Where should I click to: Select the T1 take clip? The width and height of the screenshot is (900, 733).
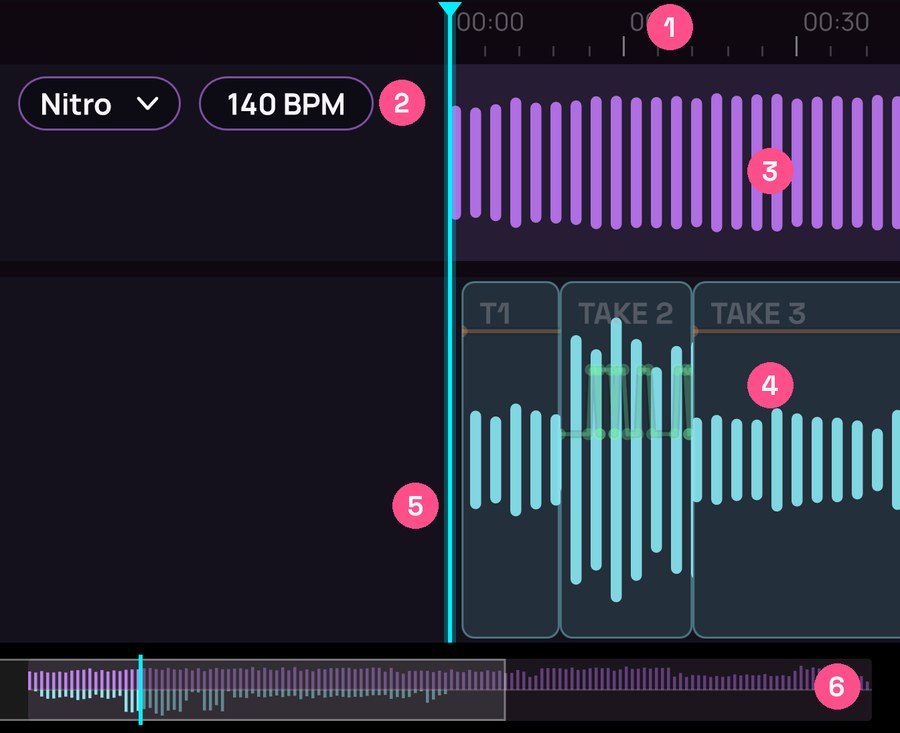(510, 460)
